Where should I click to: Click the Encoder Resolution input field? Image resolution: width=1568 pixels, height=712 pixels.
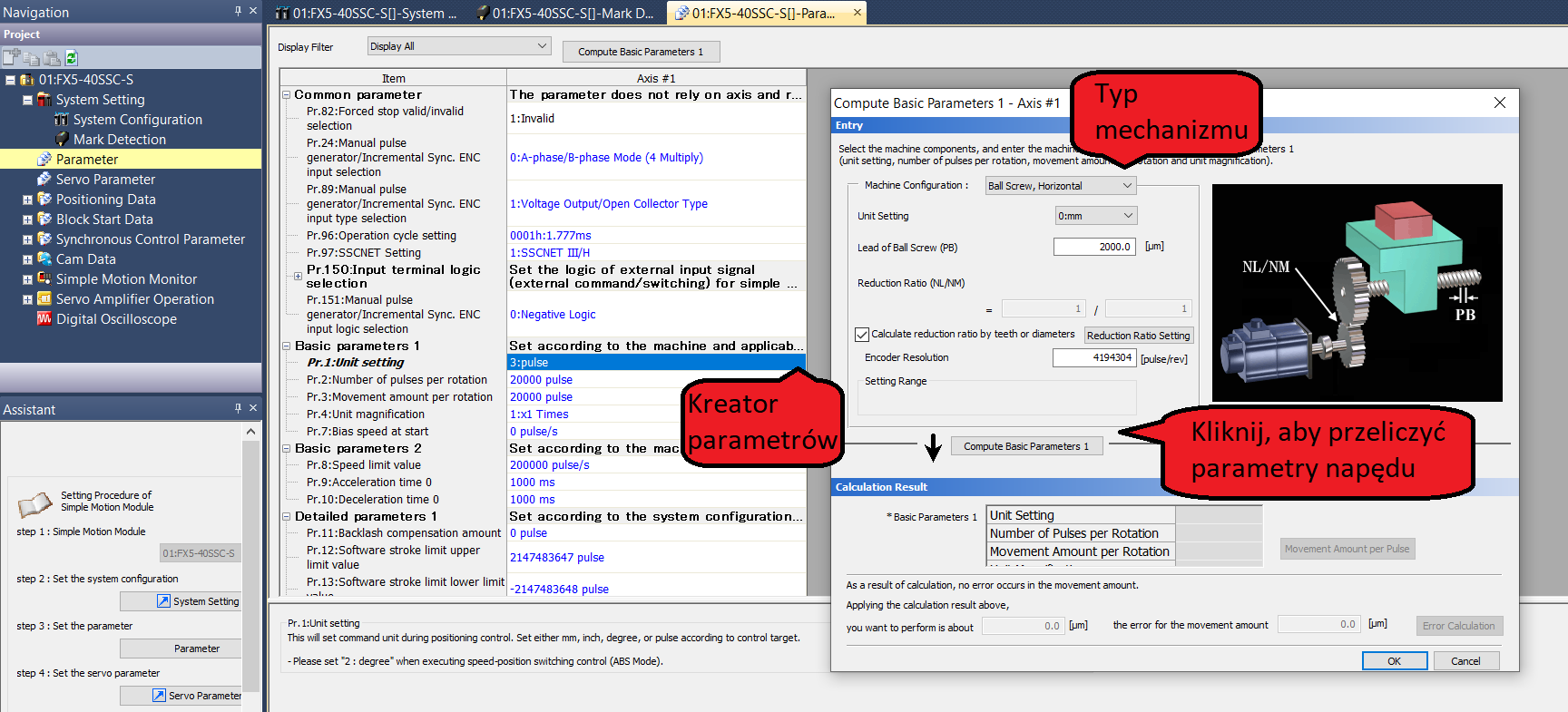click(x=1093, y=357)
